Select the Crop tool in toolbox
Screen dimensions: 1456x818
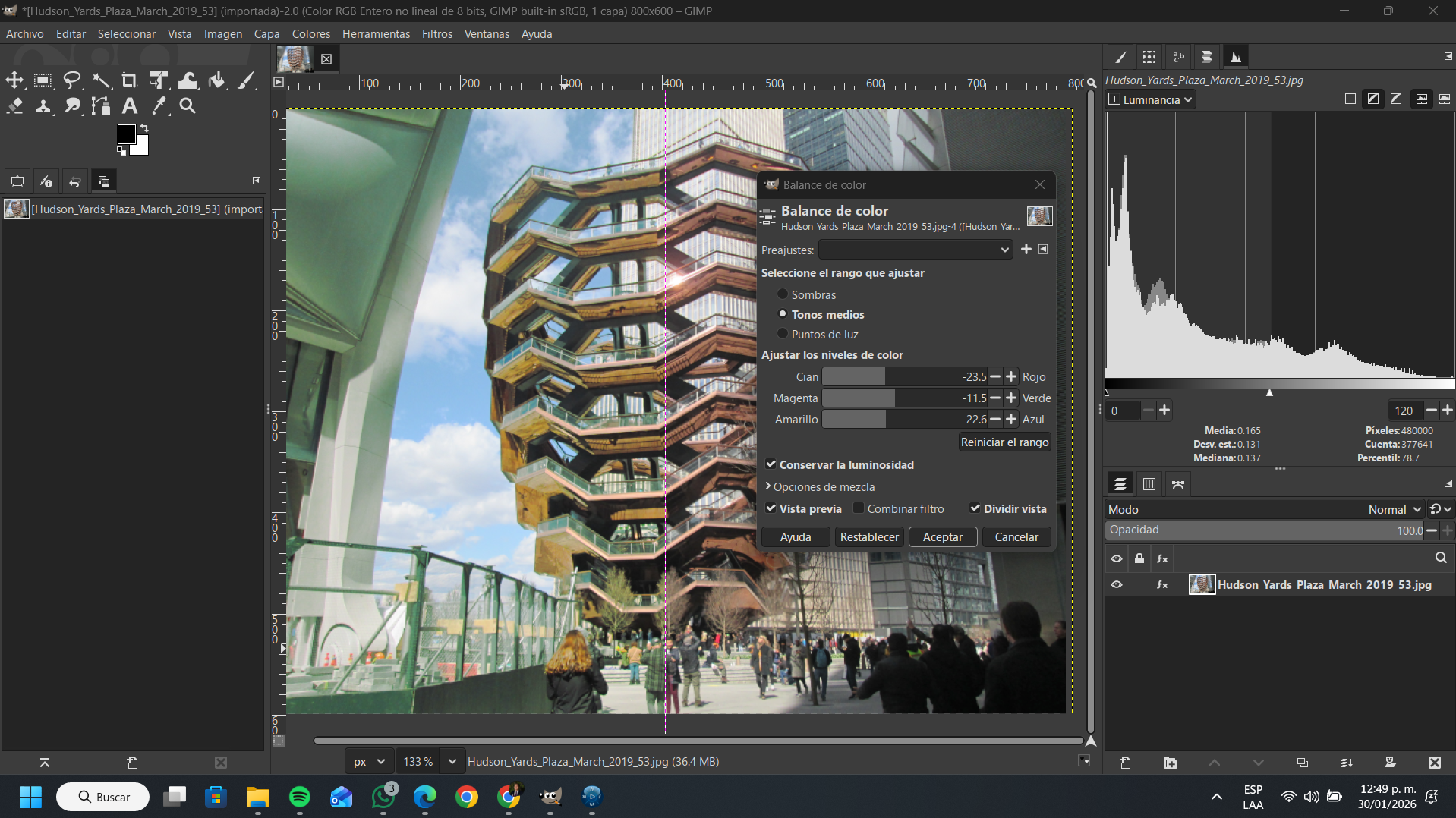click(x=130, y=80)
